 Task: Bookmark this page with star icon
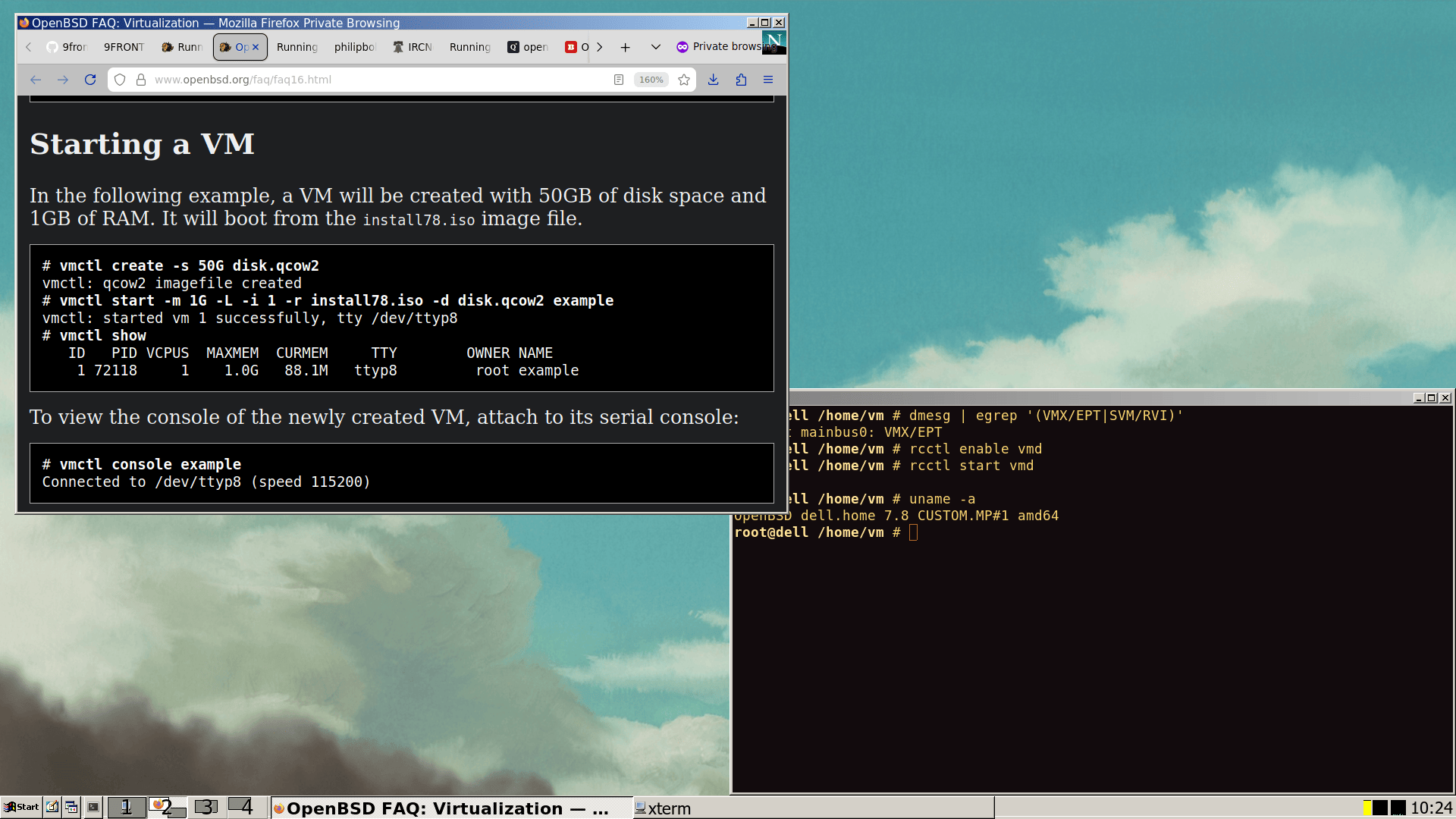point(684,80)
